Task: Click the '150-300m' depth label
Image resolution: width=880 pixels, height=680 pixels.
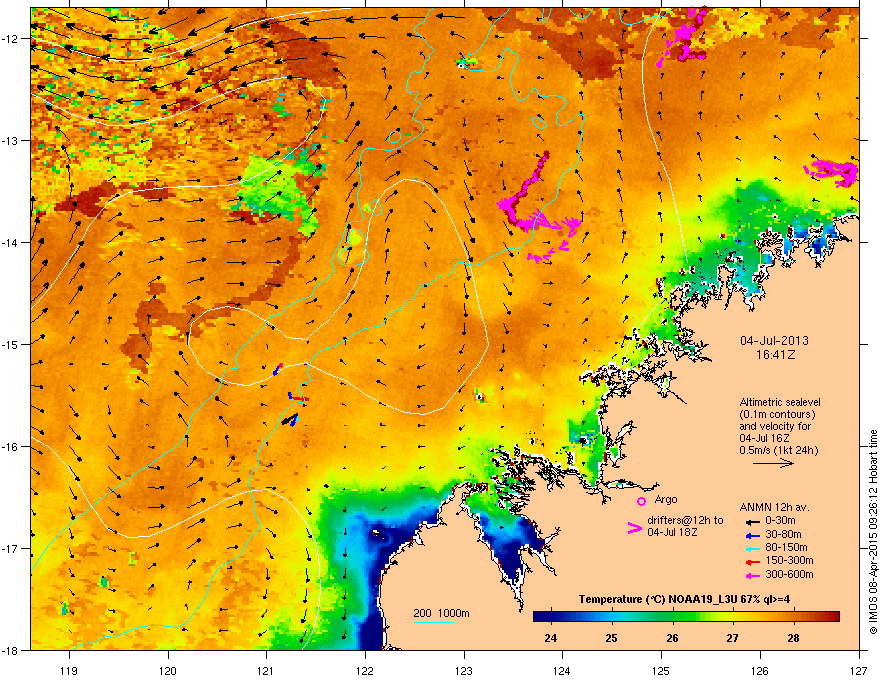Action: (x=789, y=560)
